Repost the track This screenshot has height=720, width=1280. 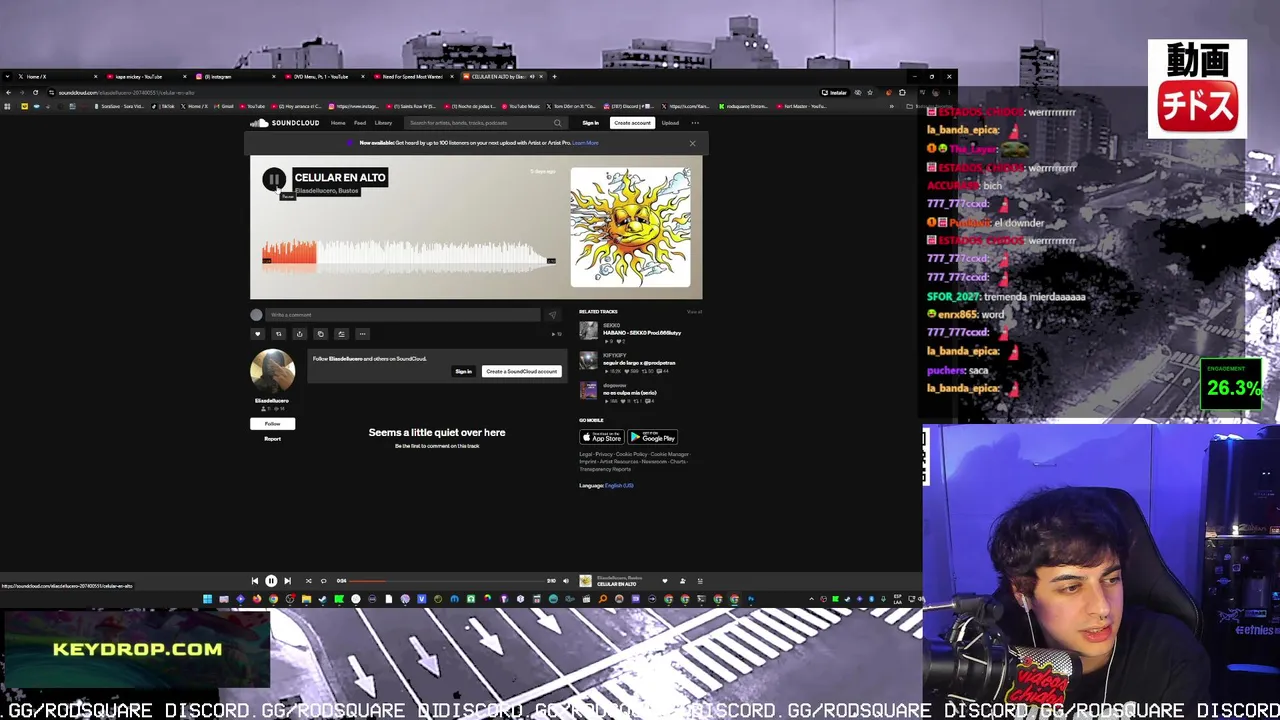pyautogui.click(x=278, y=334)
